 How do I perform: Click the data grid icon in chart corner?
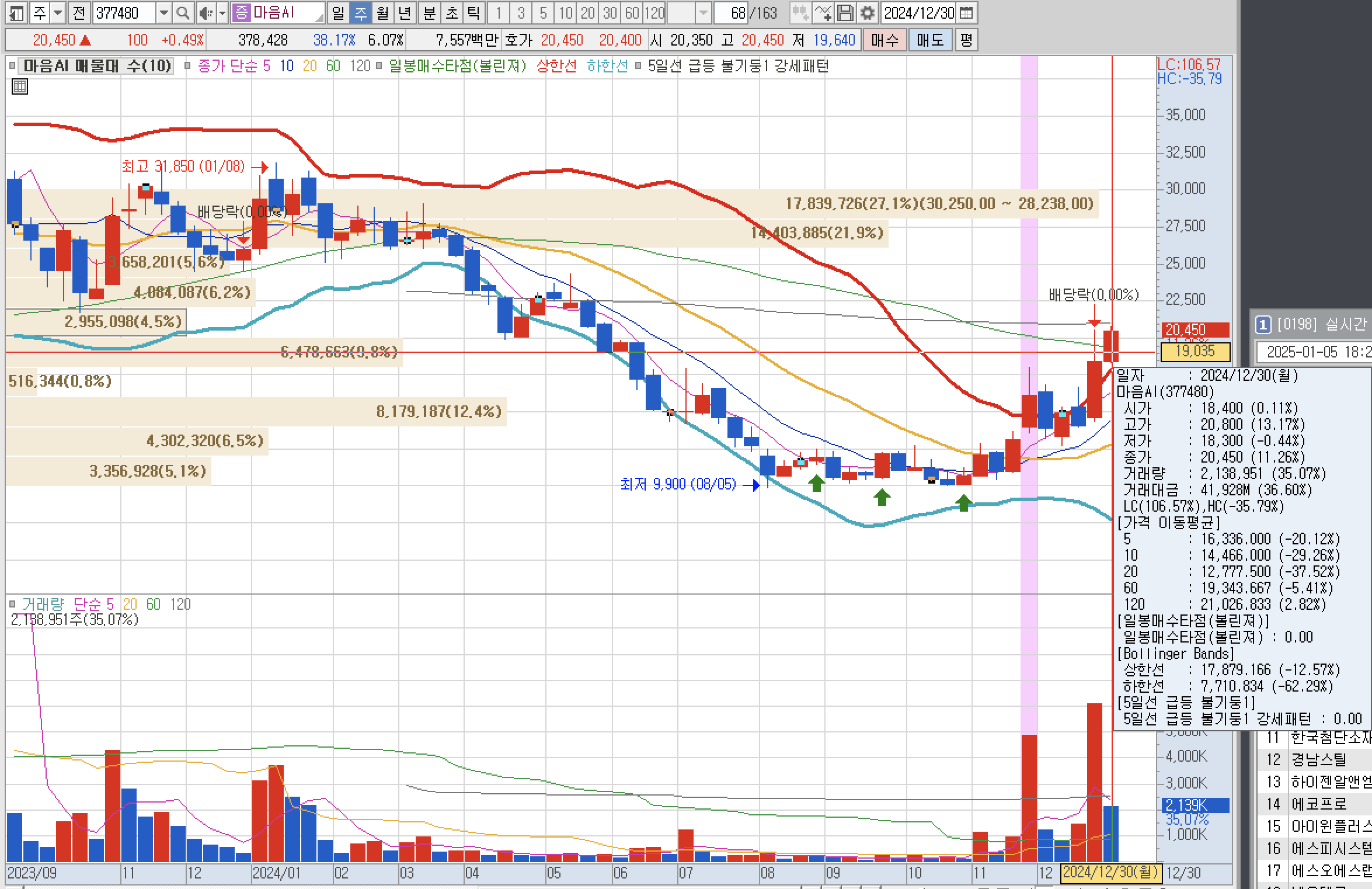(x=20, y=88)
